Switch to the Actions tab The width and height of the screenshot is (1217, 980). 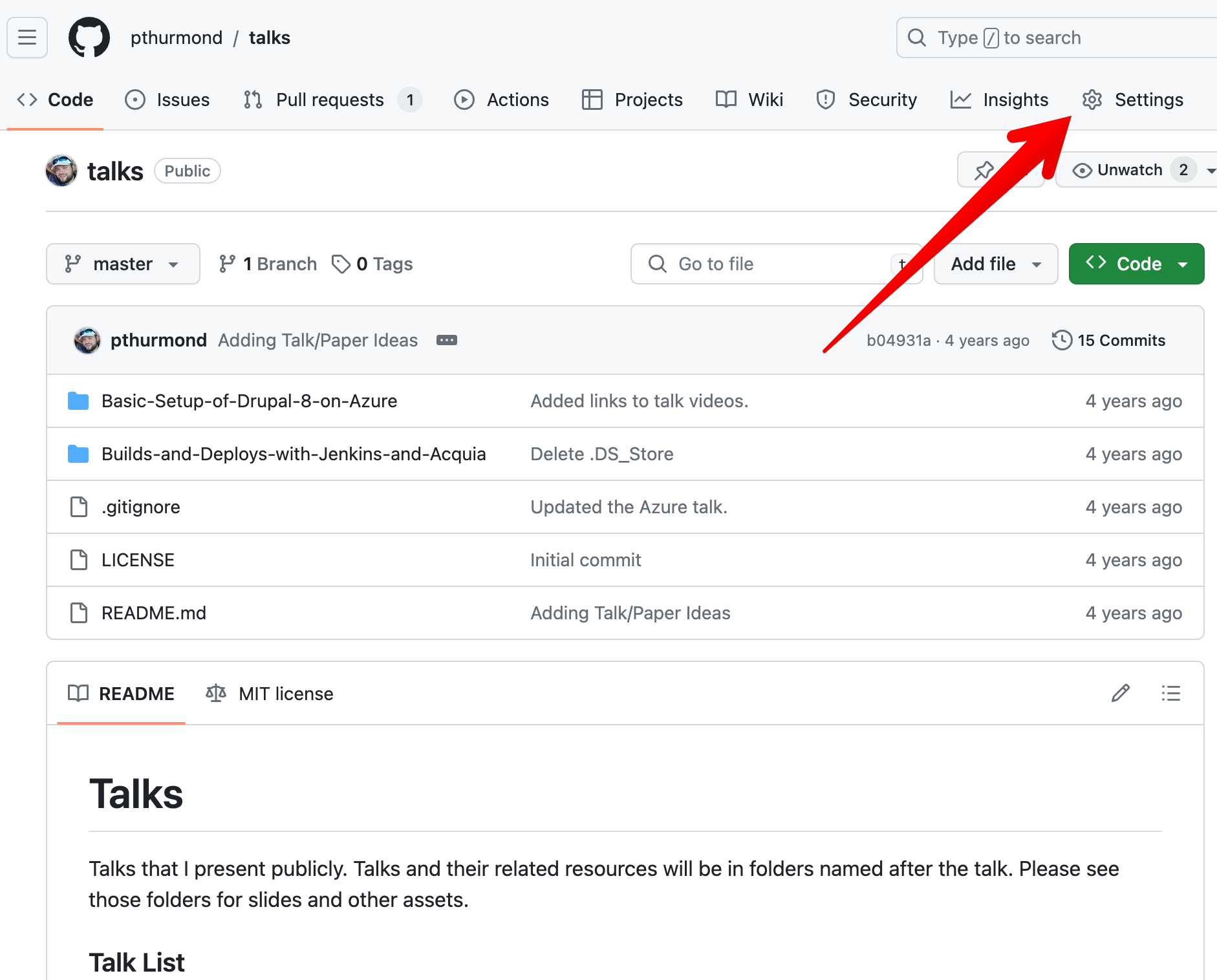(x=502, y=100)
